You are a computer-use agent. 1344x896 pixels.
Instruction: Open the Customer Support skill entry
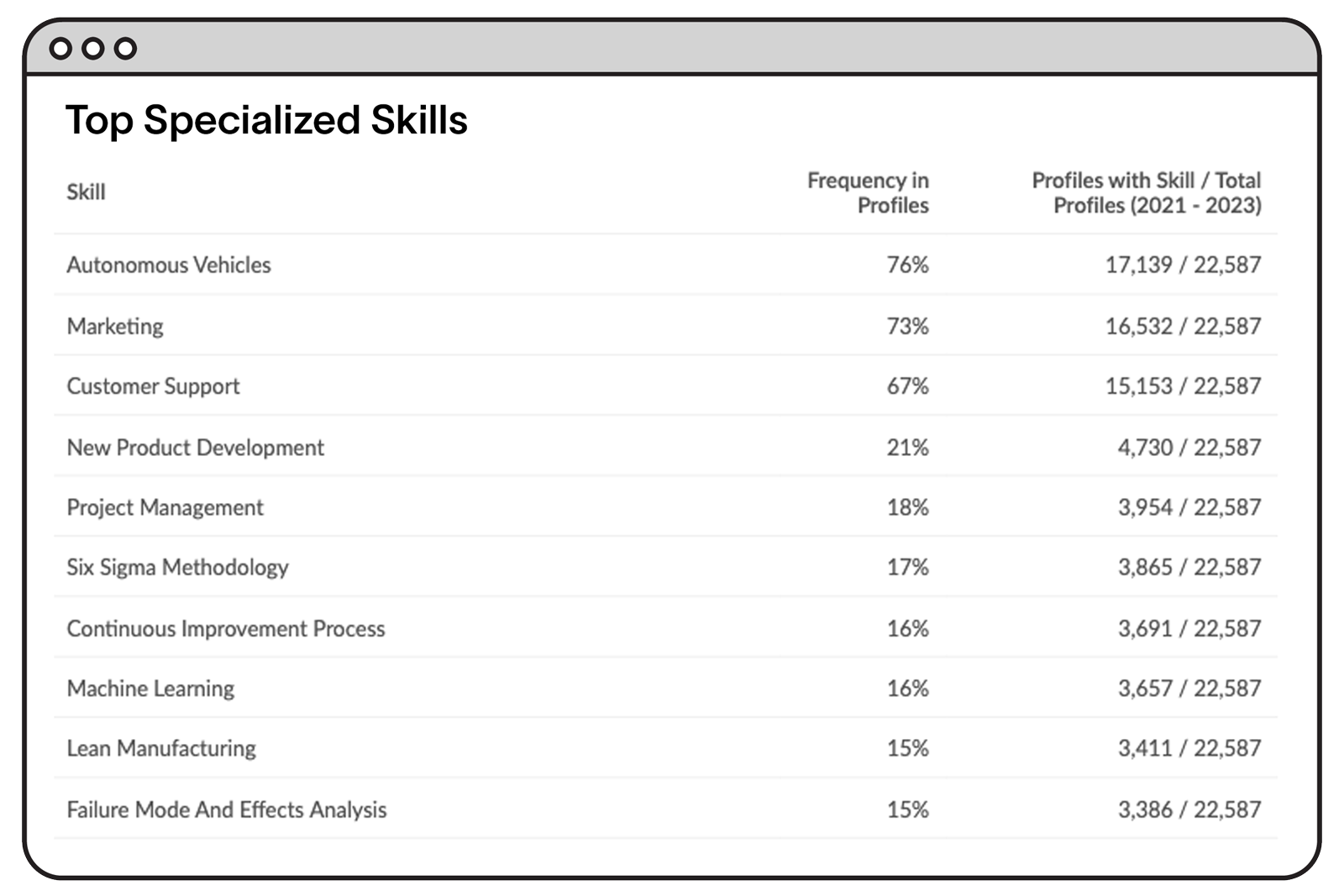coord(153,386)
